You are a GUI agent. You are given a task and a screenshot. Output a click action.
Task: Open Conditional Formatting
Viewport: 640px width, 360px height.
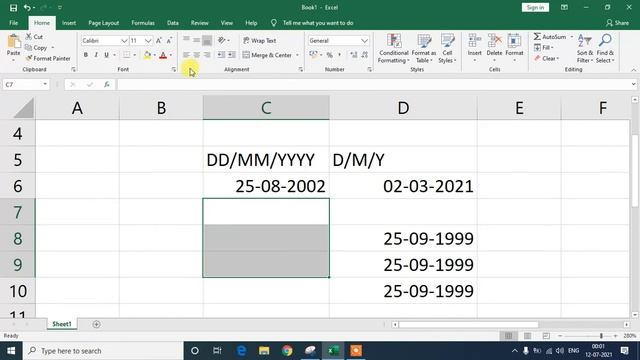(393, 49)
